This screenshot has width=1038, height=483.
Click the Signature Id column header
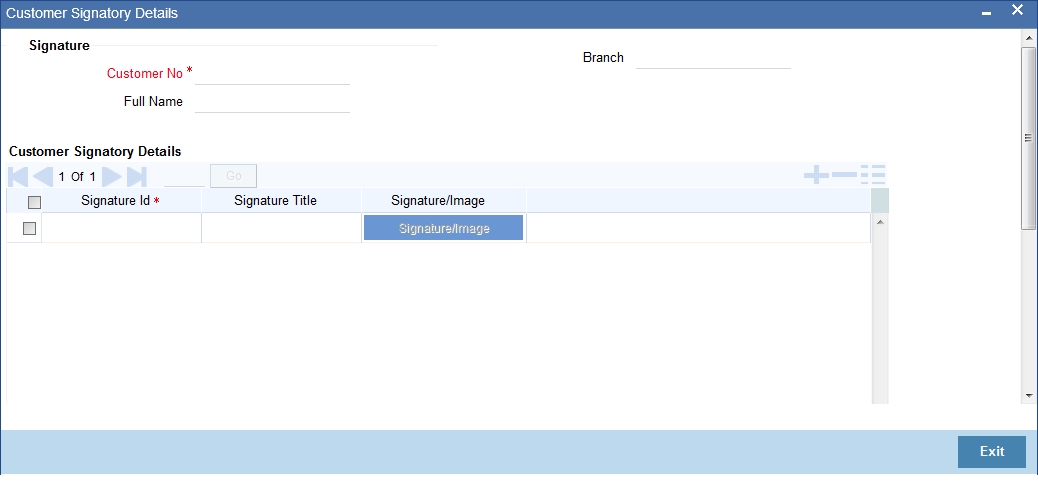[120, 200]
